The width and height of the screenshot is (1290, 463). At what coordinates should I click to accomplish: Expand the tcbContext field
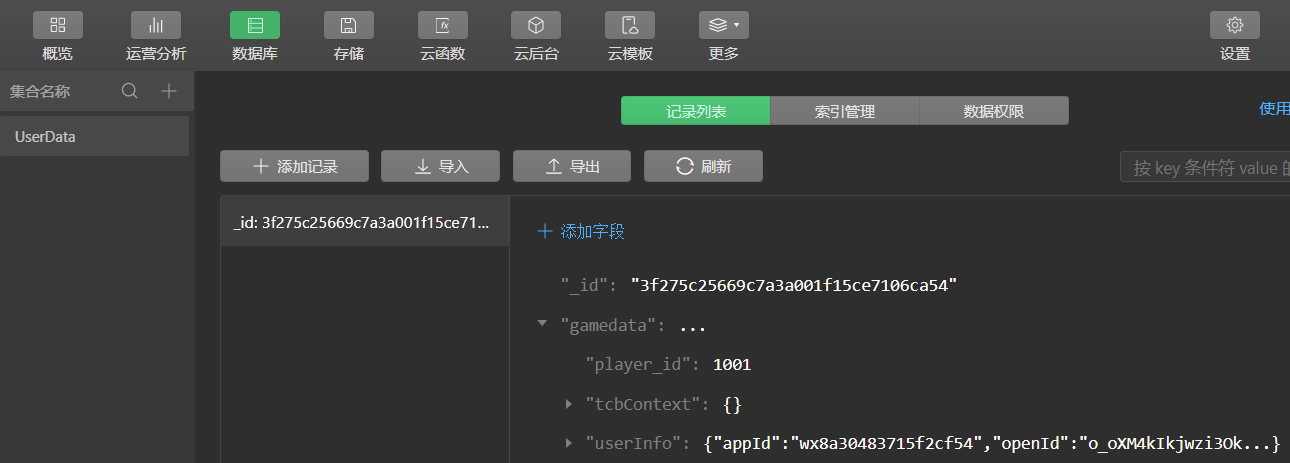point(569,404)
